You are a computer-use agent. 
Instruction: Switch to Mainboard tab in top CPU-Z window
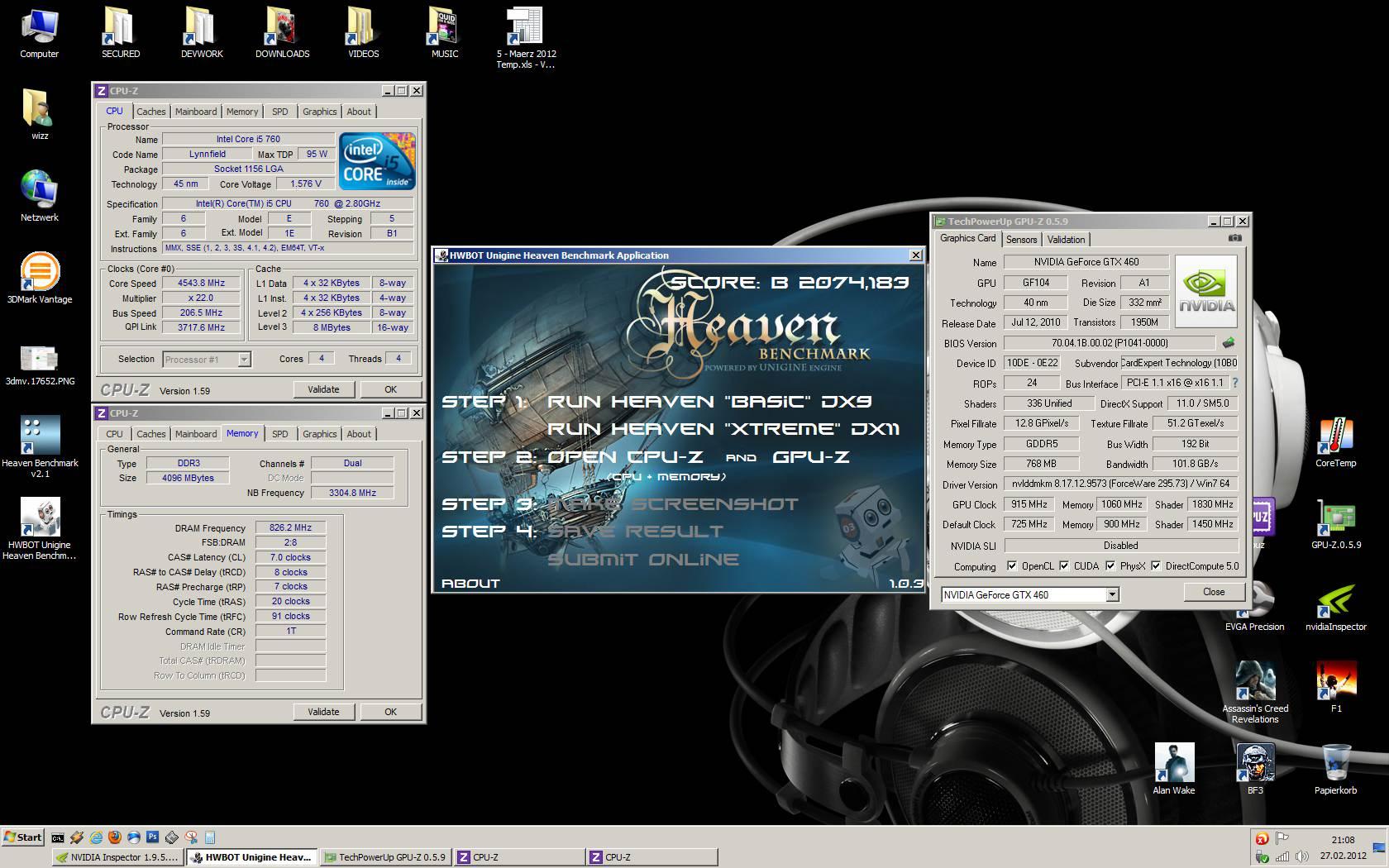point(196,112)
